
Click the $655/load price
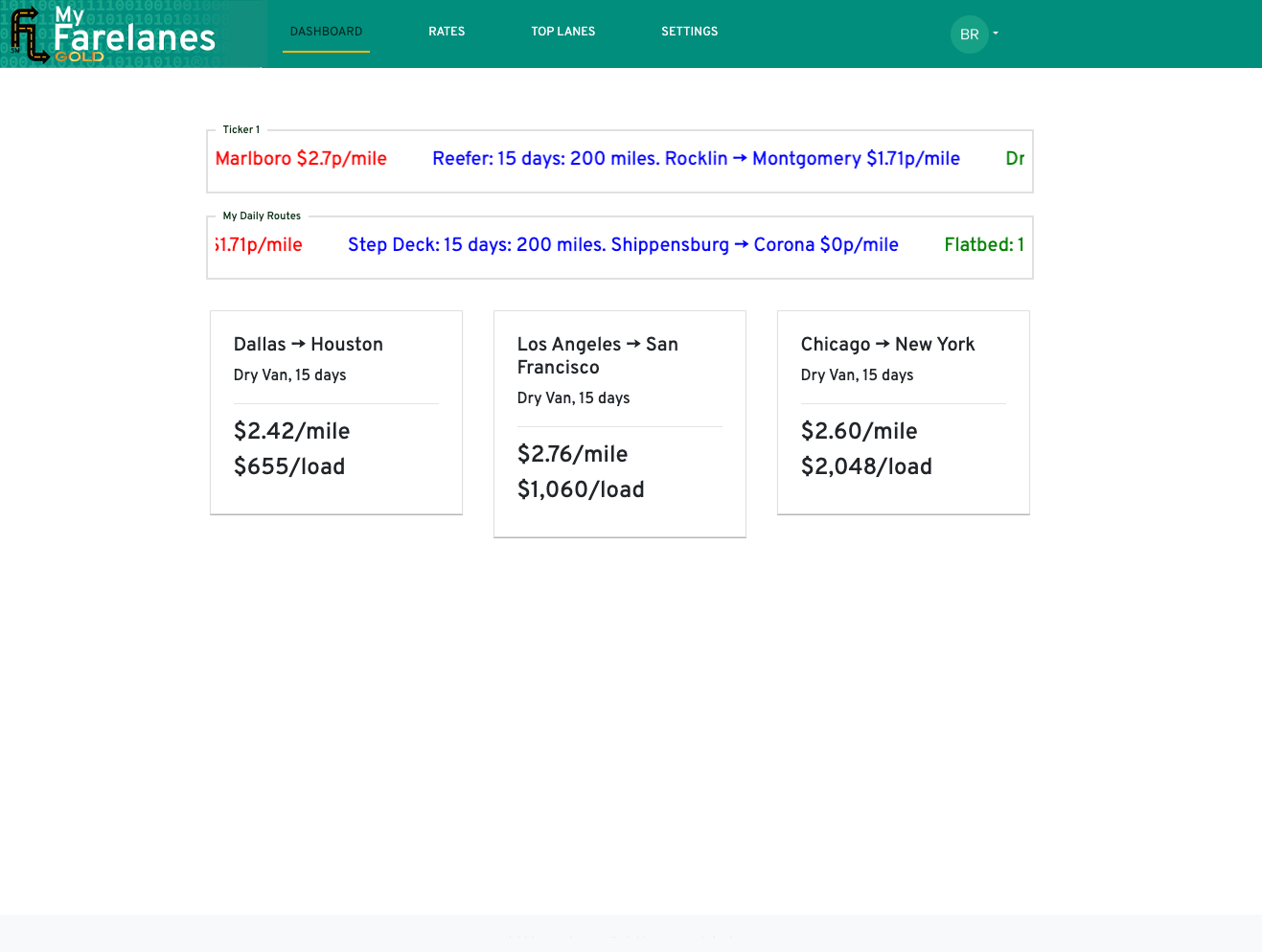(289, 466)
